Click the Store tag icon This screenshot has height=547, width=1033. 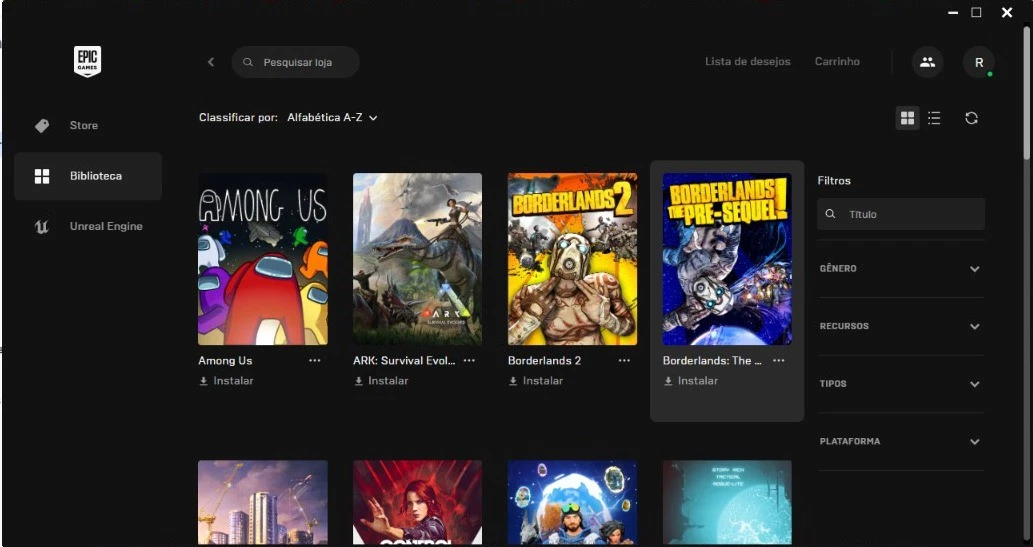[x=42, y=125]
